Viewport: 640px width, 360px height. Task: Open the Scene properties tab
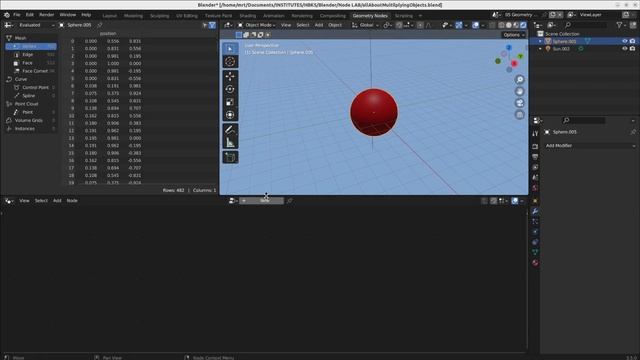coord(535,177)
